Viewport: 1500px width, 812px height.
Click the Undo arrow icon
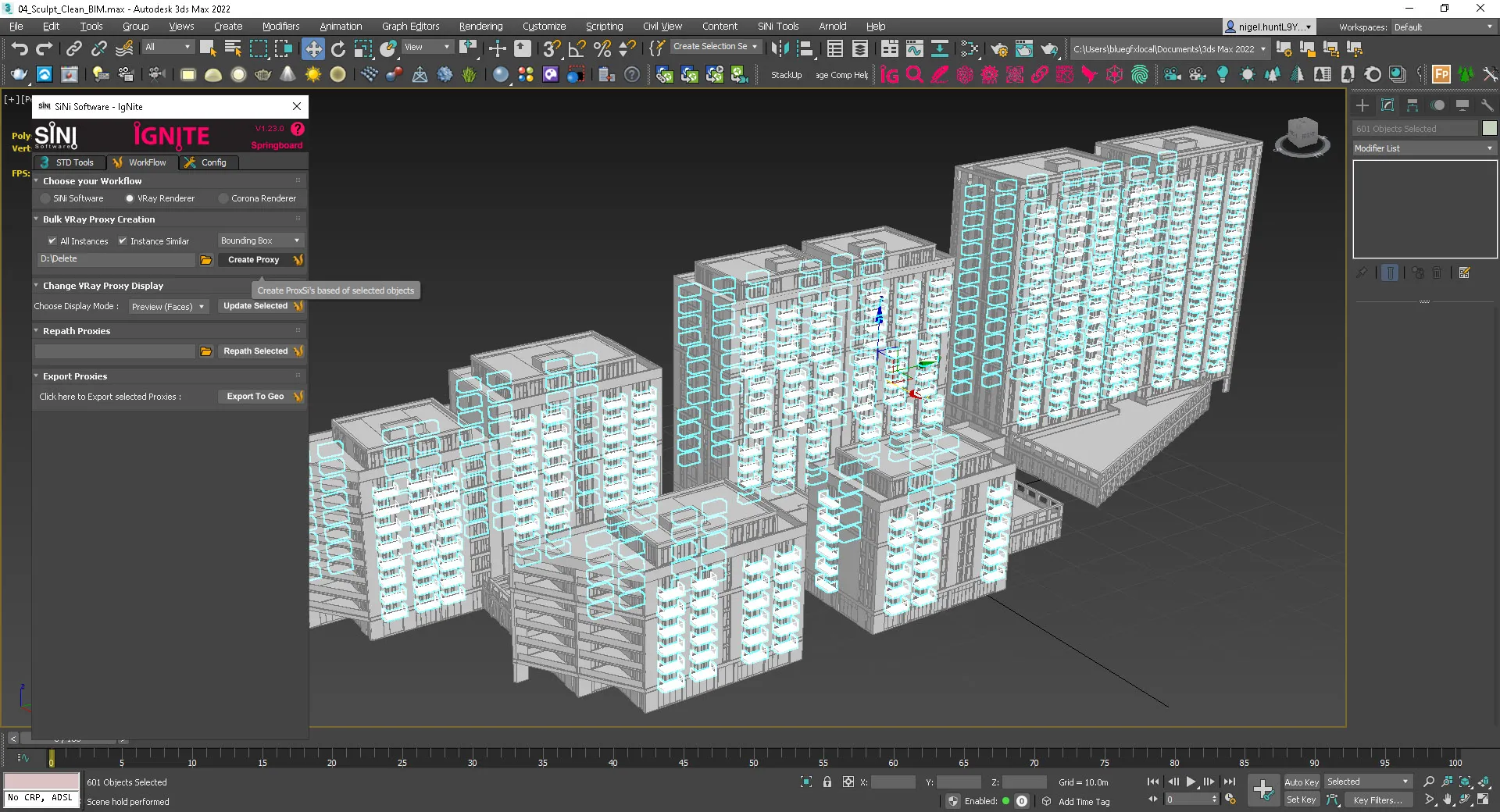pos(20,48)
